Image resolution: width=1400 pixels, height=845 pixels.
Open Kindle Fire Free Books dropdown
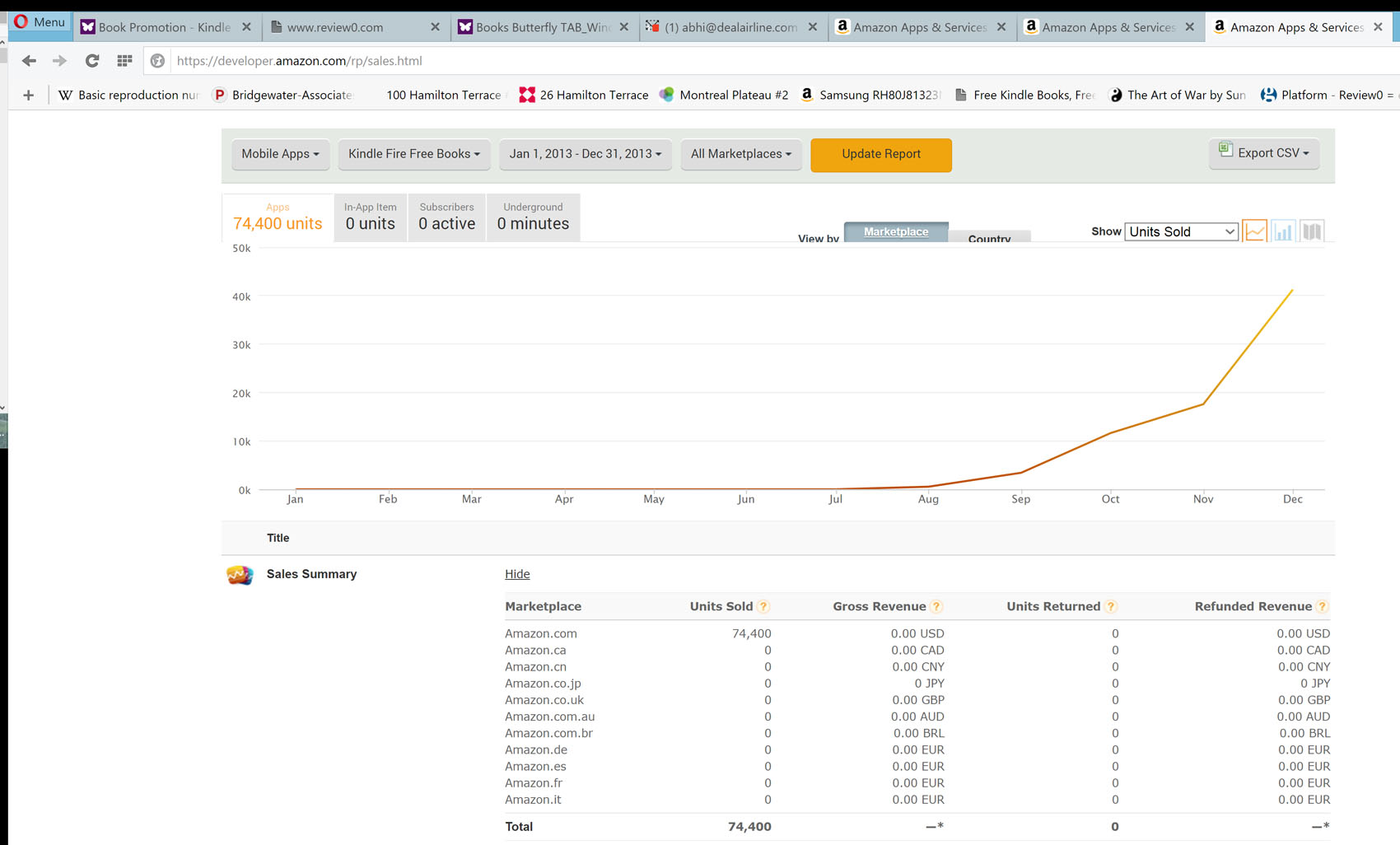coord(414,154)
